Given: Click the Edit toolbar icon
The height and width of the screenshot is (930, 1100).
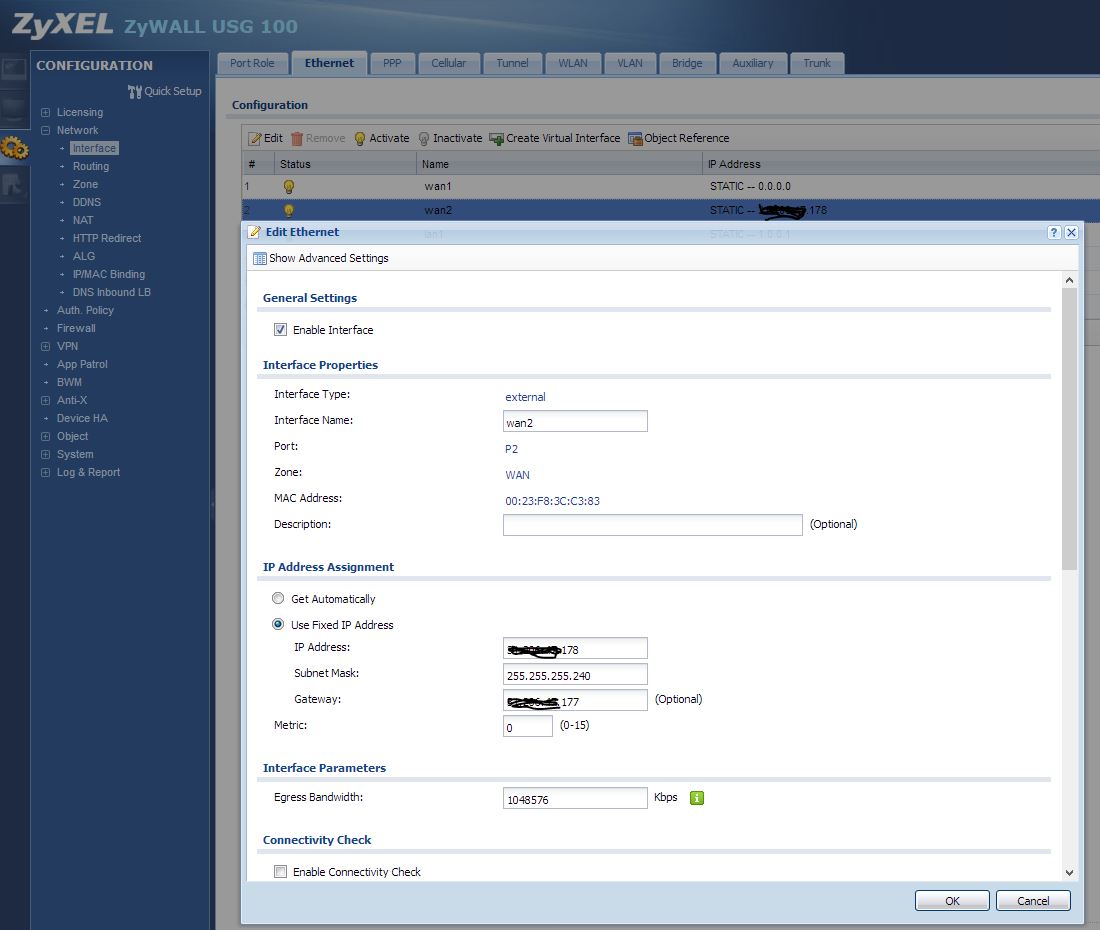Looking at the screenshot, I should (255, 139).
